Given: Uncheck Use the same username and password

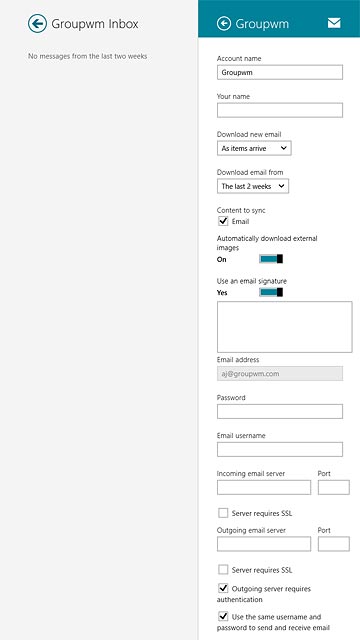Looking at the screenshot, I should (223, 616).
